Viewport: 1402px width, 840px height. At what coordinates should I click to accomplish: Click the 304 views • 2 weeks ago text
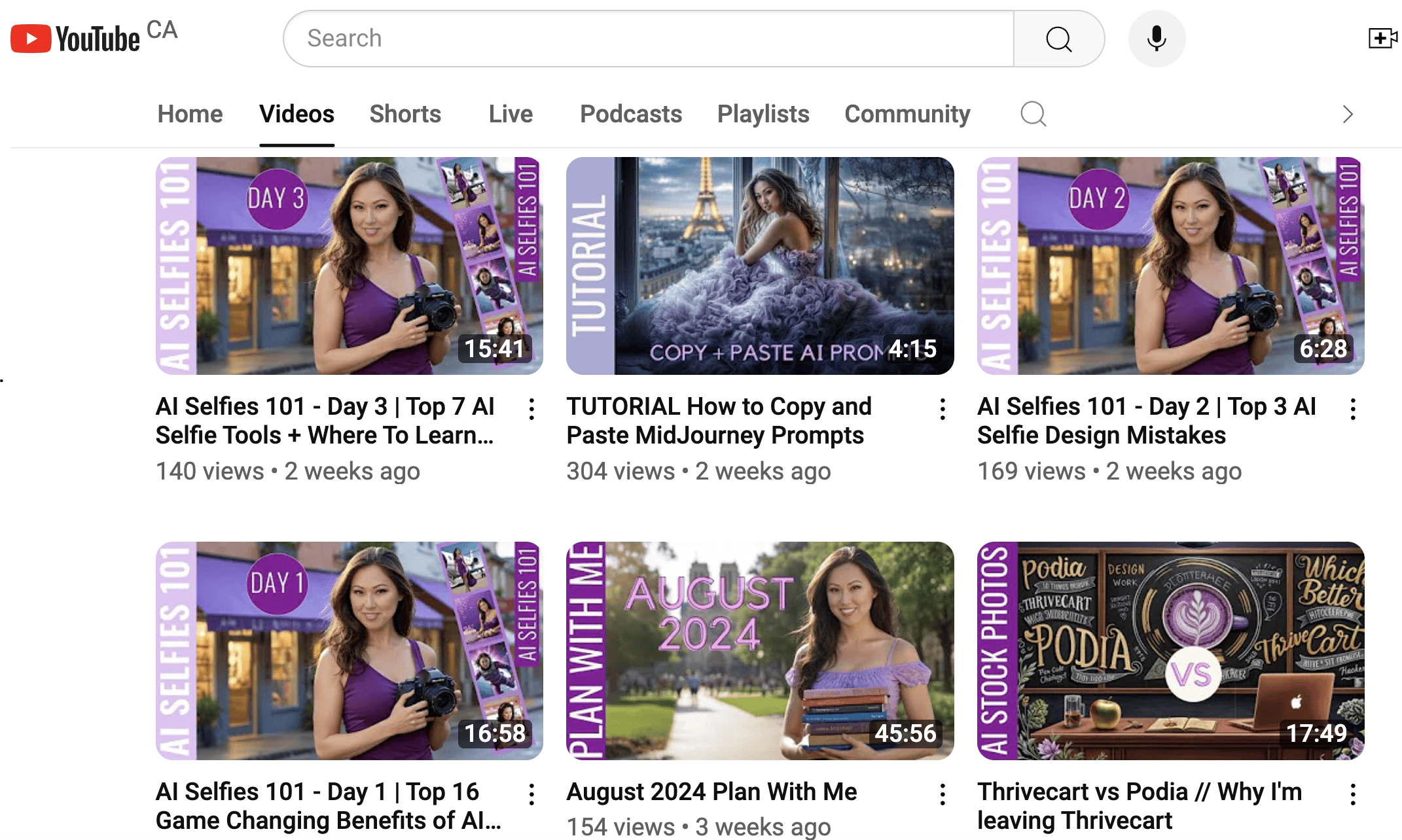[698, 471]
